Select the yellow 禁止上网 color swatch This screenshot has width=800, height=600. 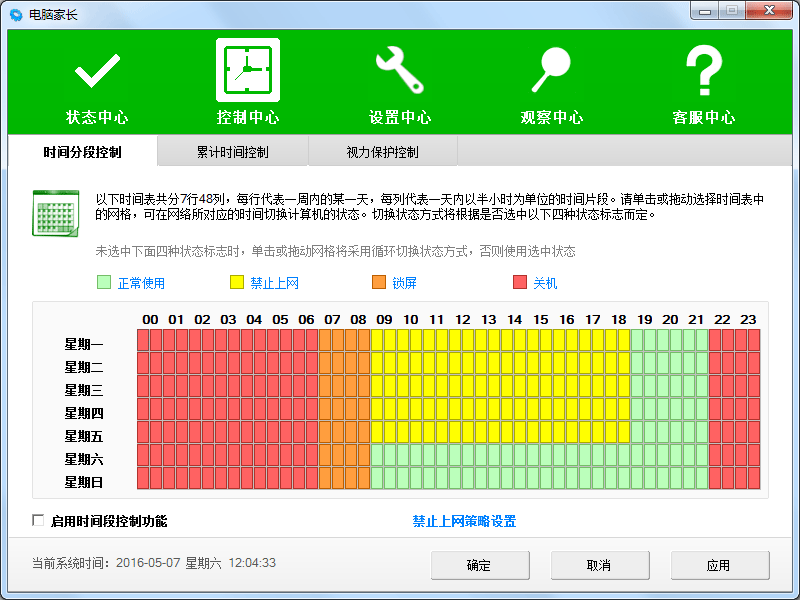pos(235,282)
